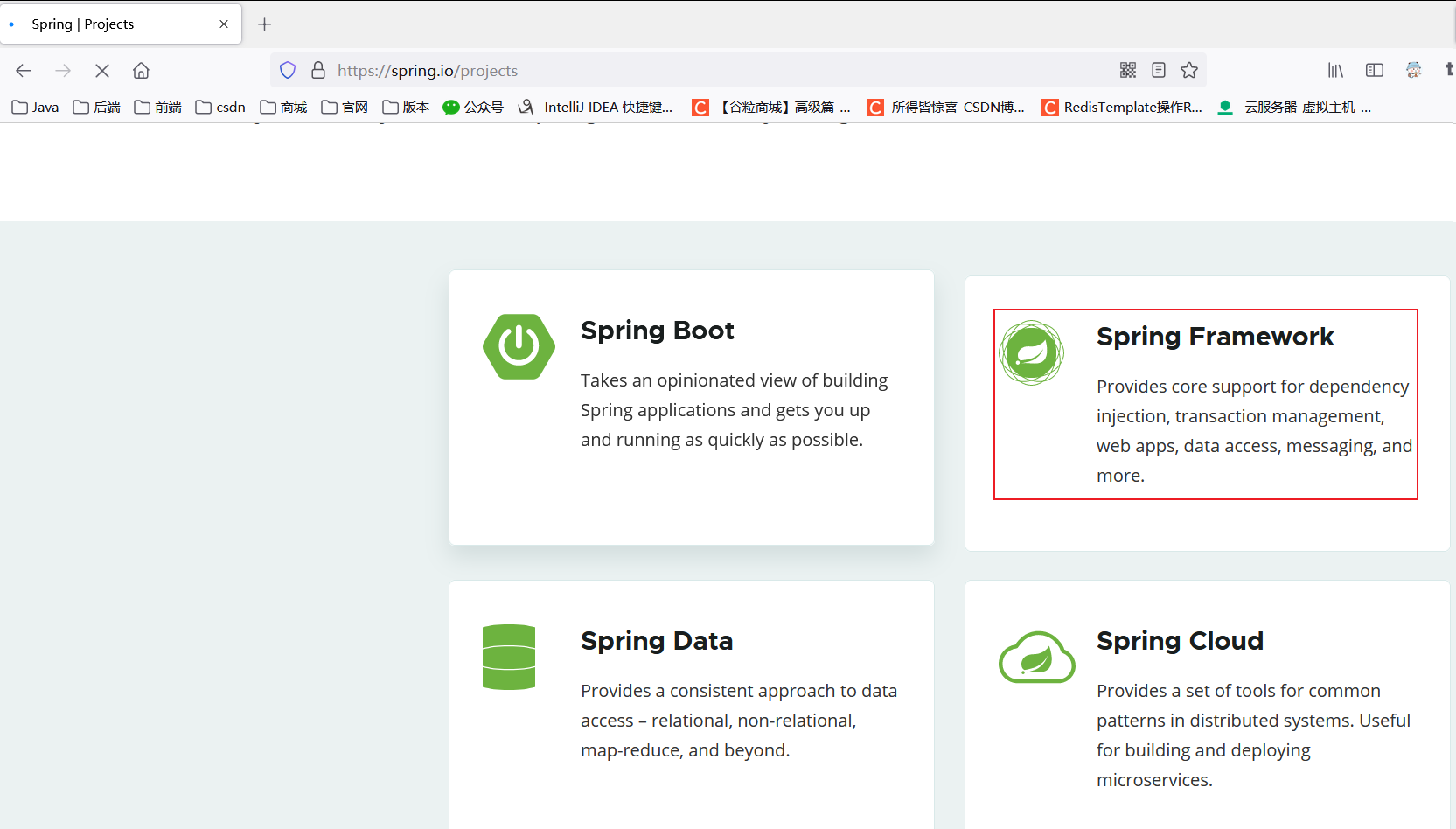This screenshot has height=829, width=1456.
Task: Click the browser forward arrow
Action: (x=63, y=71)
